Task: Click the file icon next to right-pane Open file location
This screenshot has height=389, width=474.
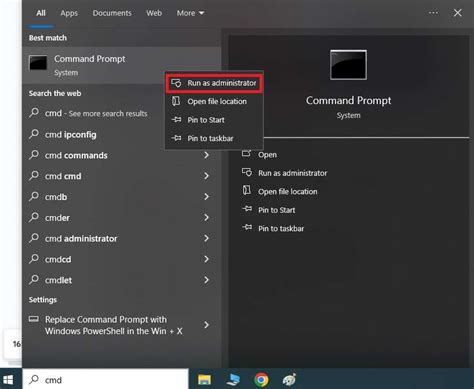Action: 247,190
